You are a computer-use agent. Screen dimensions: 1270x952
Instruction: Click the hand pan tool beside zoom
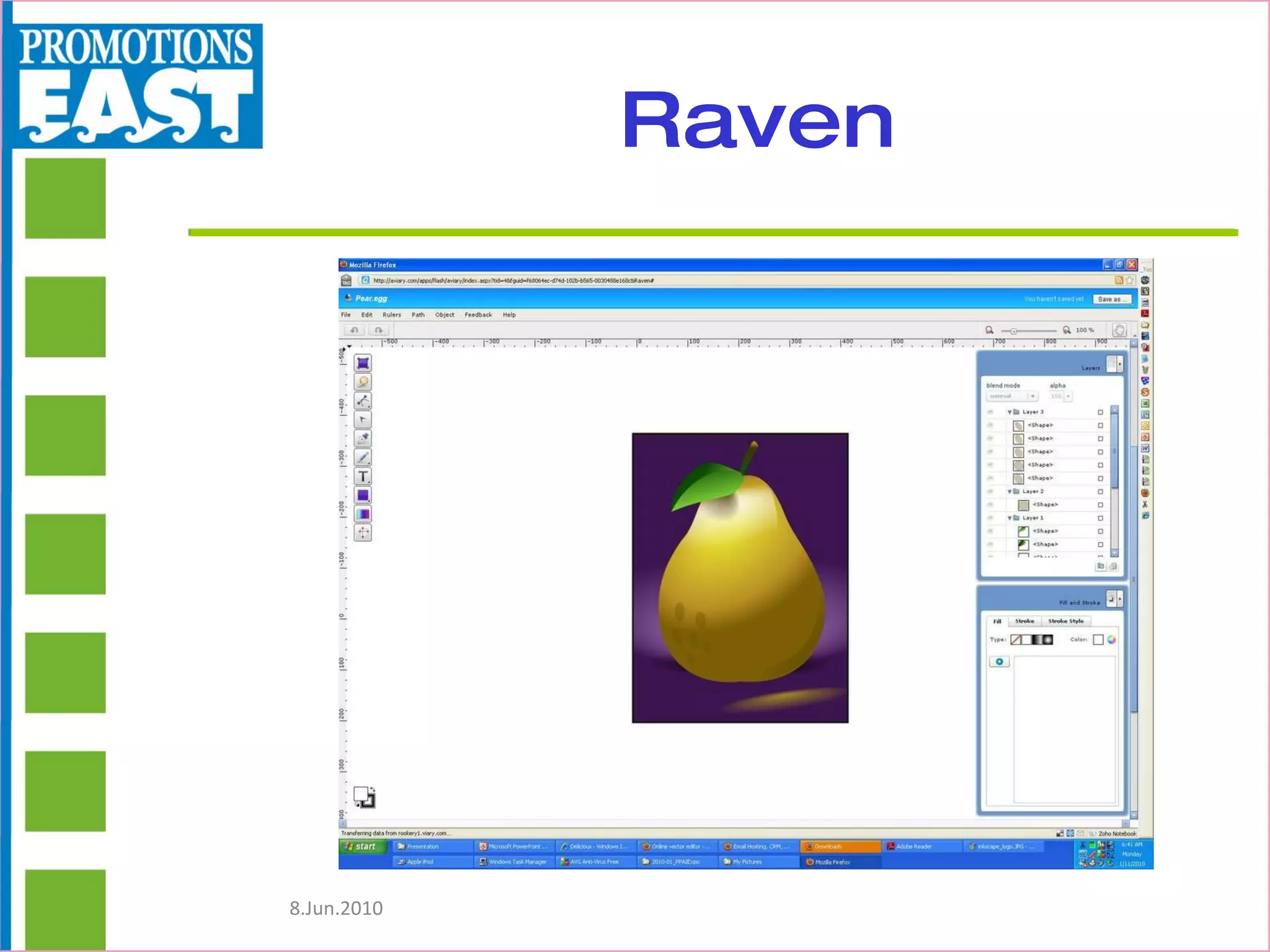point(1119,330)
